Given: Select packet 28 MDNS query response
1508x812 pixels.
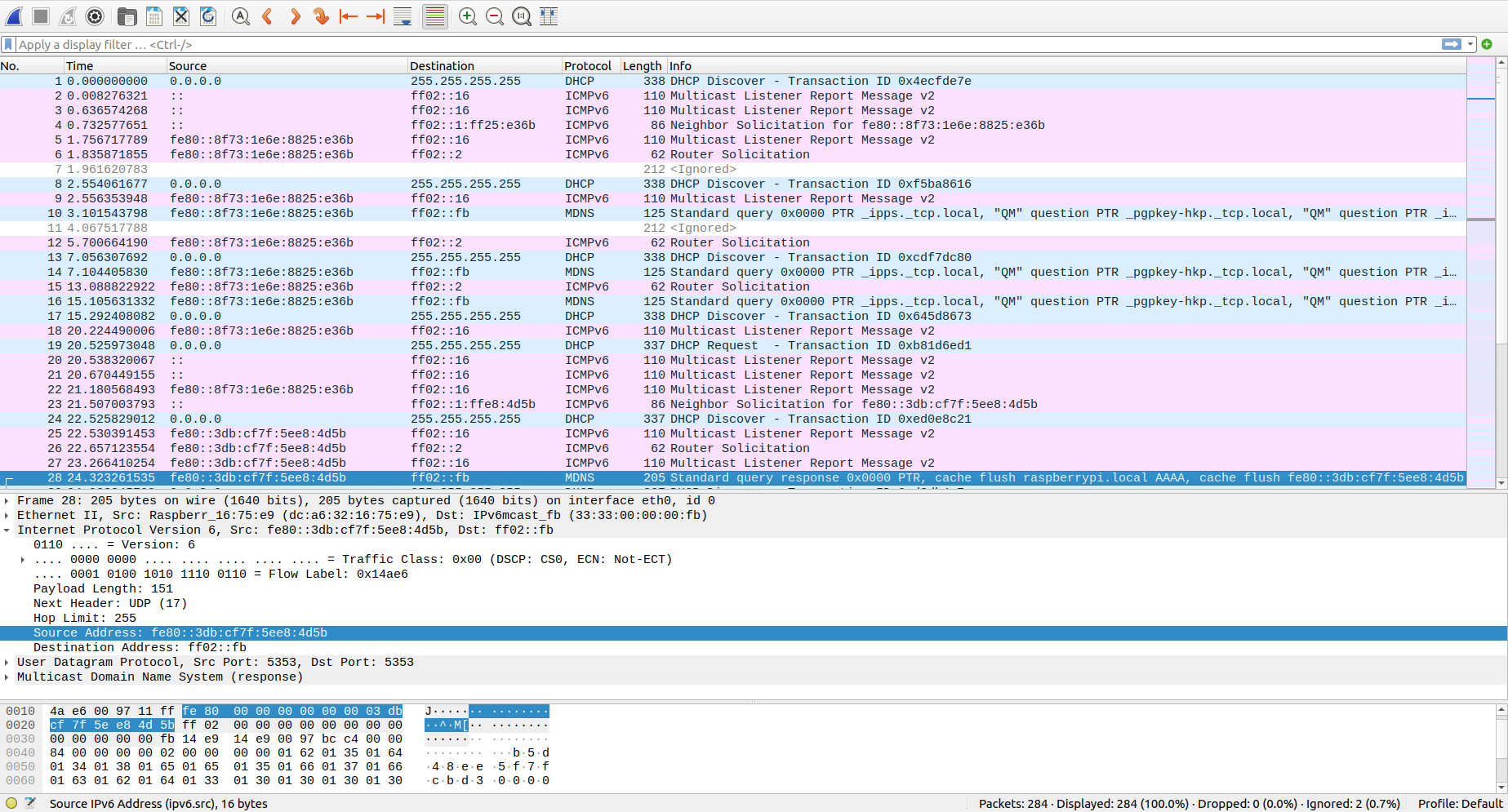Looking at the screenshot, I should click(x=733, y=477).
